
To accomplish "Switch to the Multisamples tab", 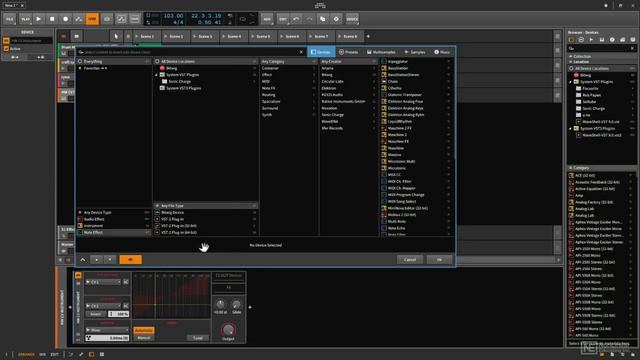I will pyautogui.click(x=381, y=52).
